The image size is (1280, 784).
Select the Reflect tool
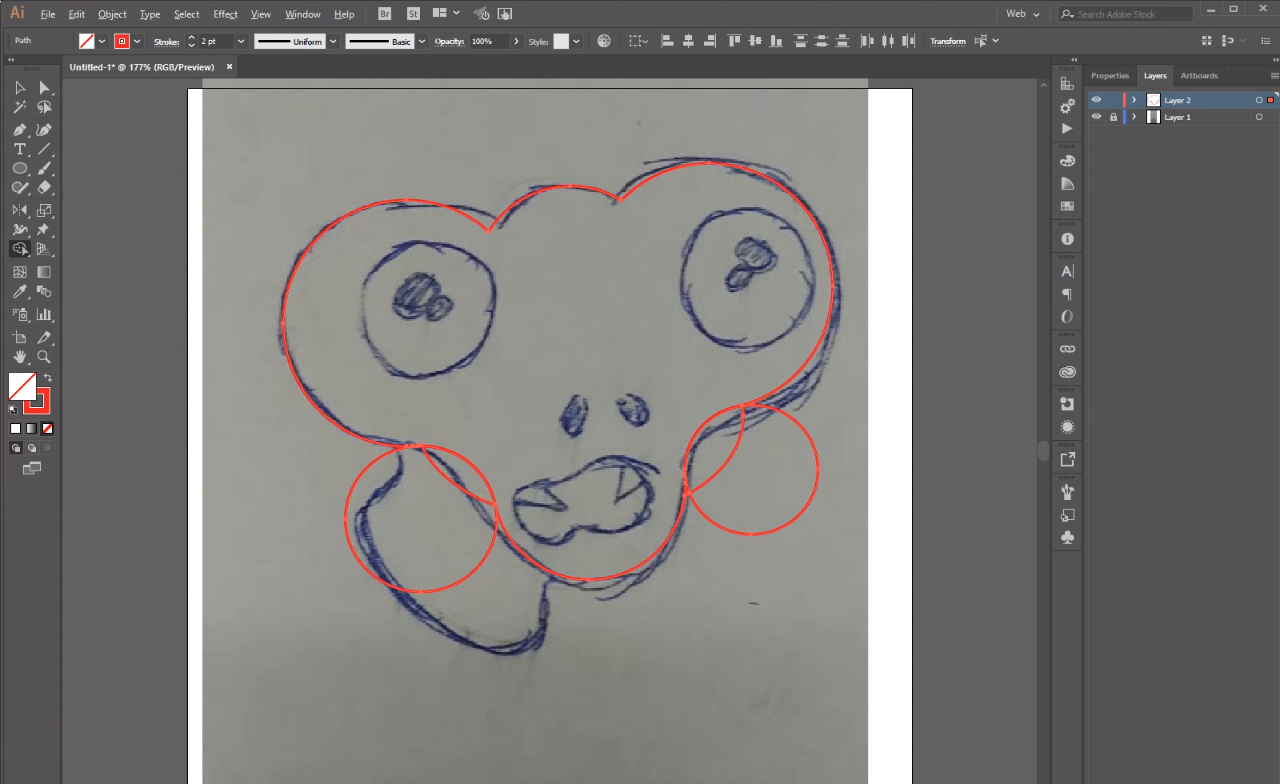(20, 210)
